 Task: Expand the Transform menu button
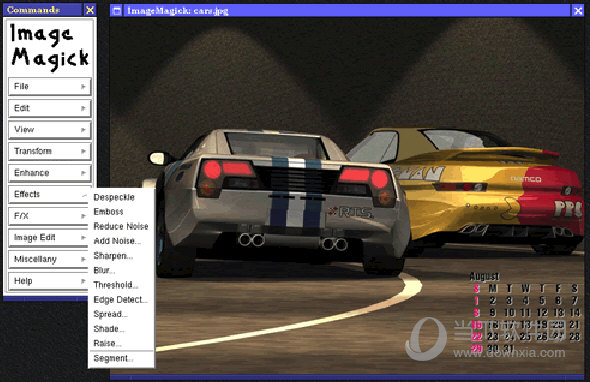click(50, 151)
